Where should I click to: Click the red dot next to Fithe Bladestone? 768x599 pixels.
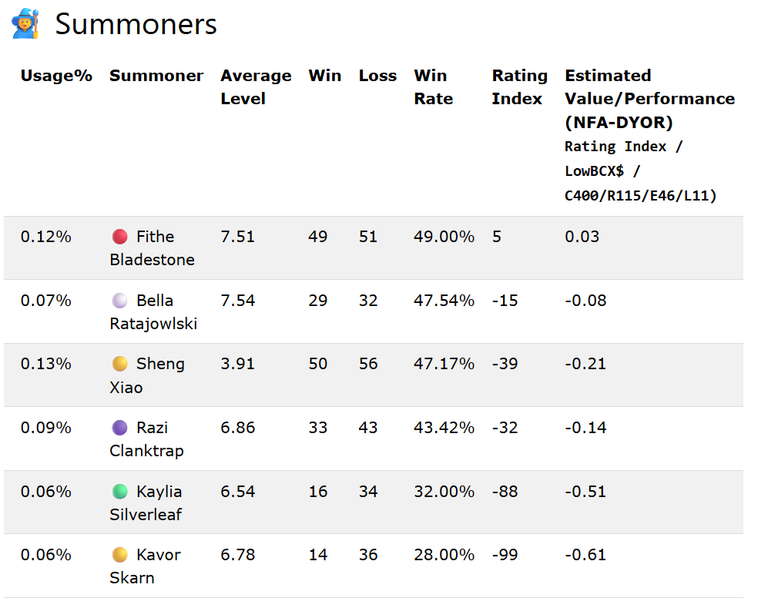120,237
